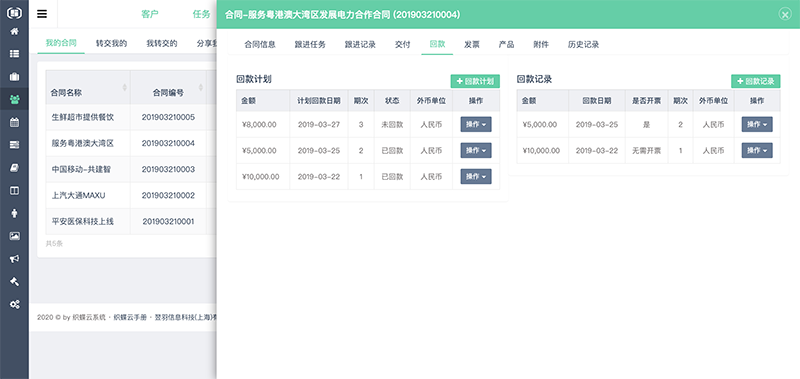
Task: Click the 共5条 record count text
Action: 54,244
